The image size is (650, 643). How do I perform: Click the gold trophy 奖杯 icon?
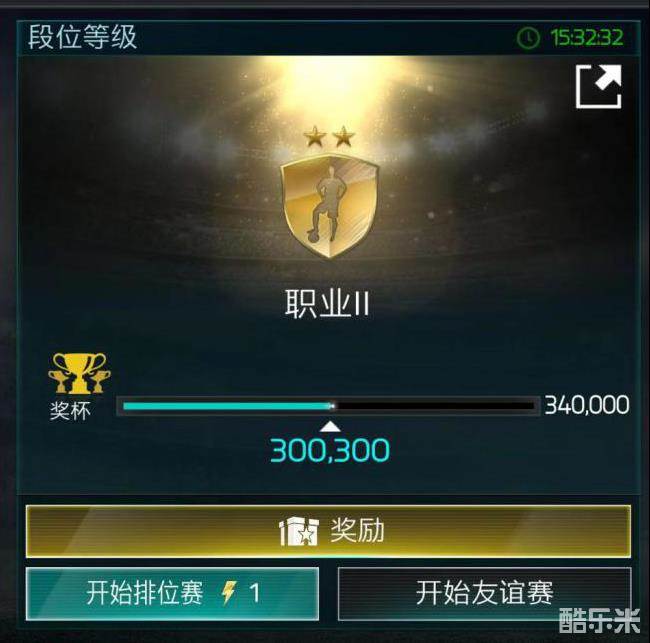[79, 373]
